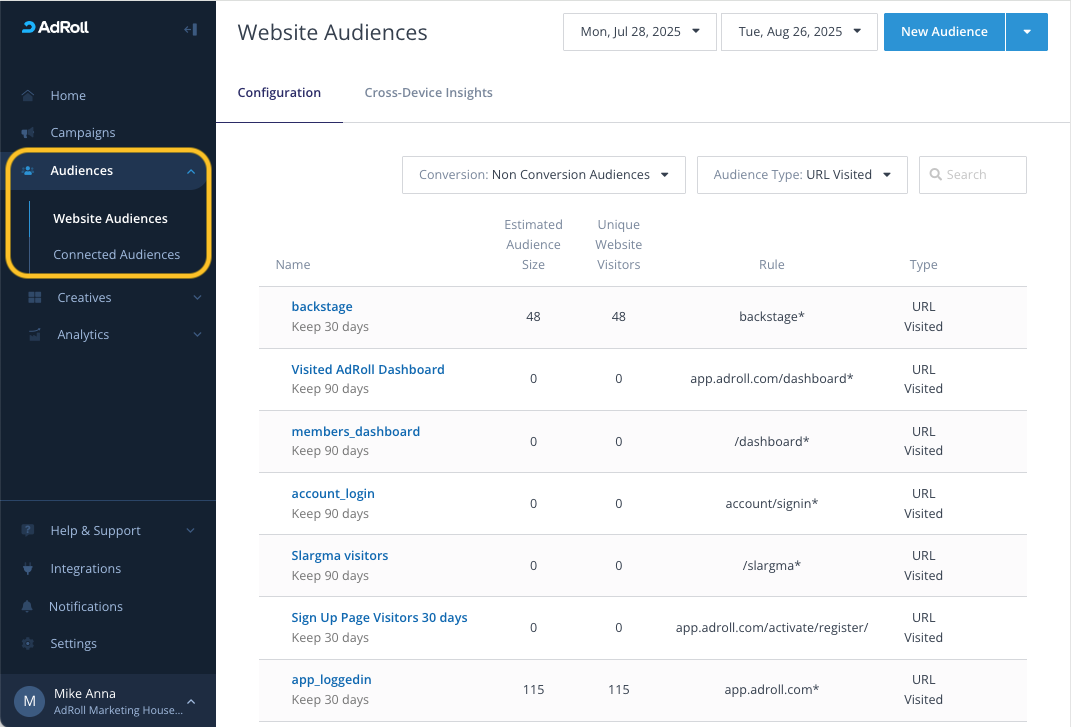The image size is (1071, 727).
Task: Click the New Audience button
Action: click(x=943, y=32)
